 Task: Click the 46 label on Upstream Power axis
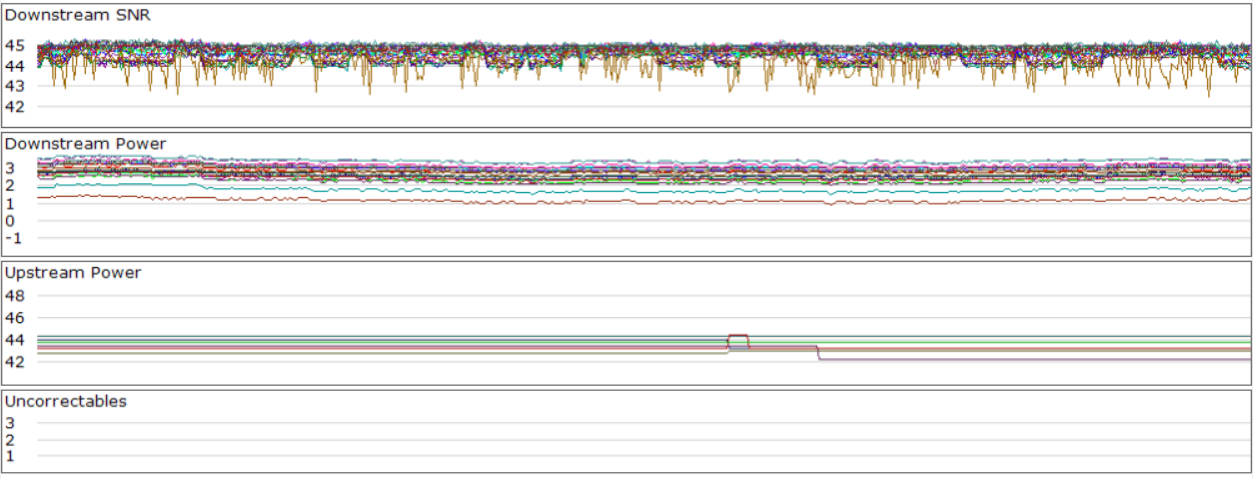pos(14,317)
